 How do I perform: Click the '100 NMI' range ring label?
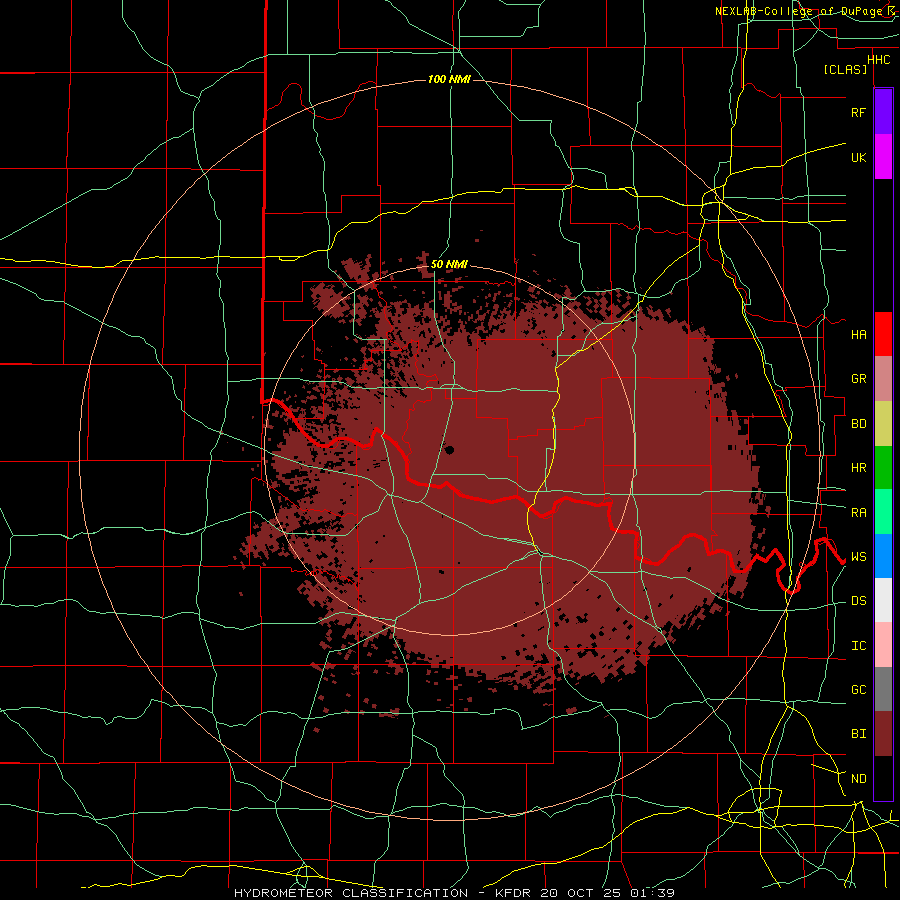449,79
